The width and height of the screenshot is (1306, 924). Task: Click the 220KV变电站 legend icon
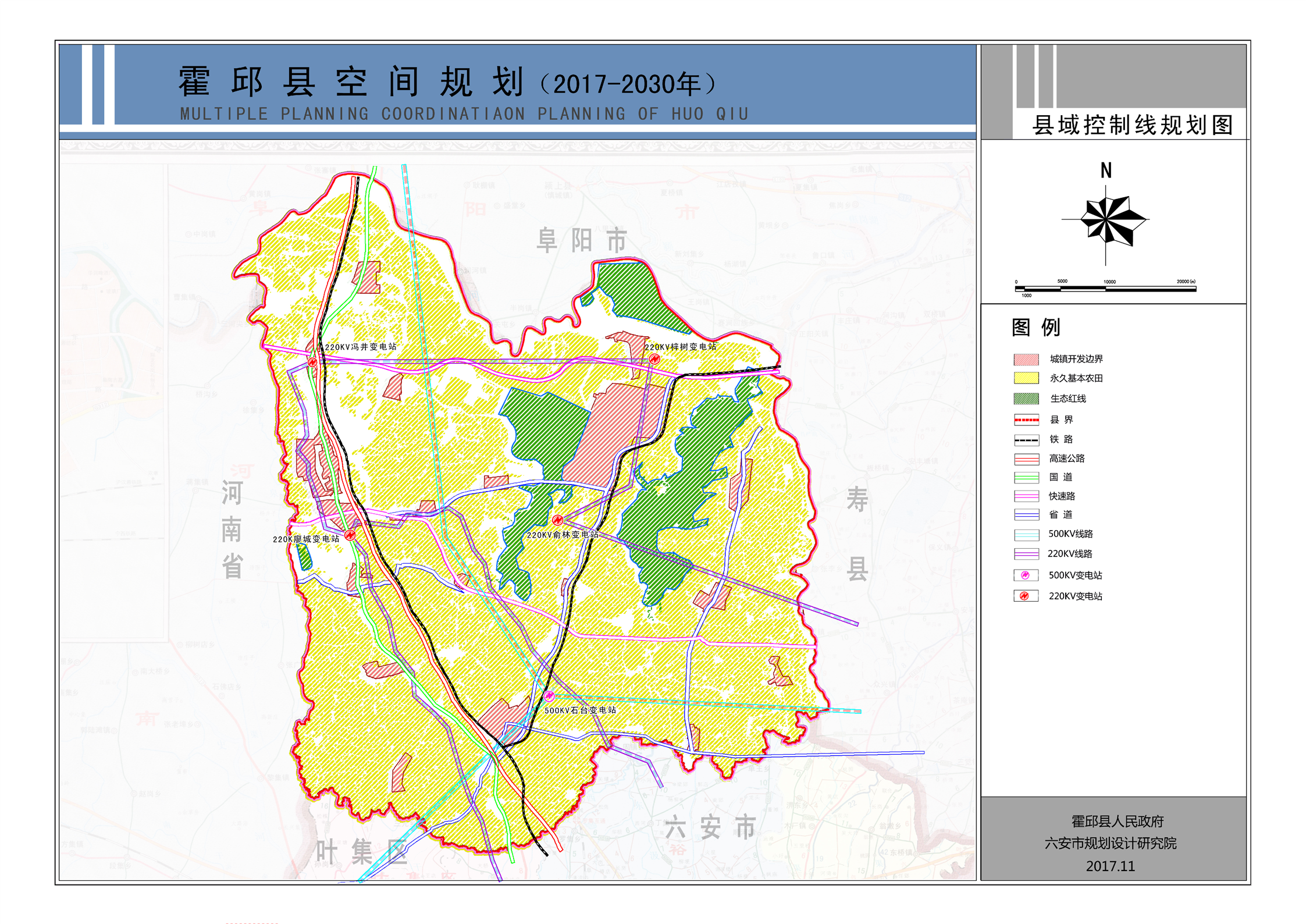tap(1026, 596)
